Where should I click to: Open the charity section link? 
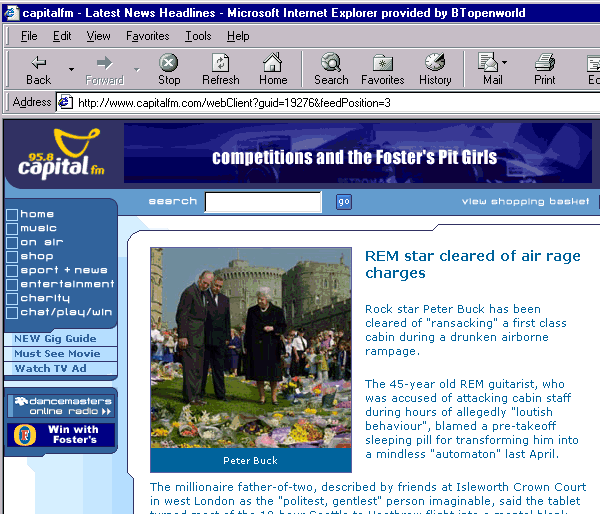pos(45,298)
